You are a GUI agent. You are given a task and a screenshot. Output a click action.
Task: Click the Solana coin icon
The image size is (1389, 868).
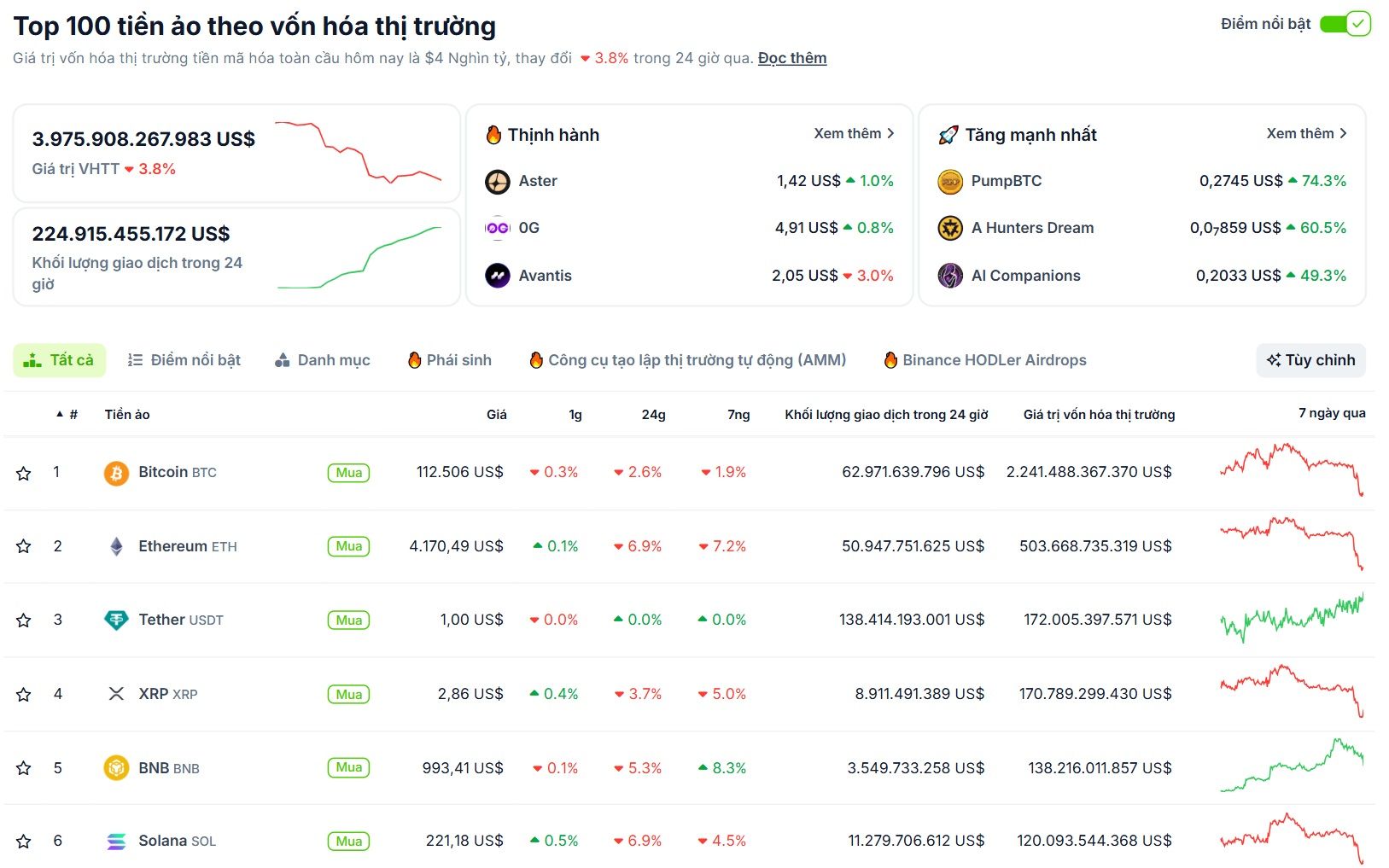(117, 841)
